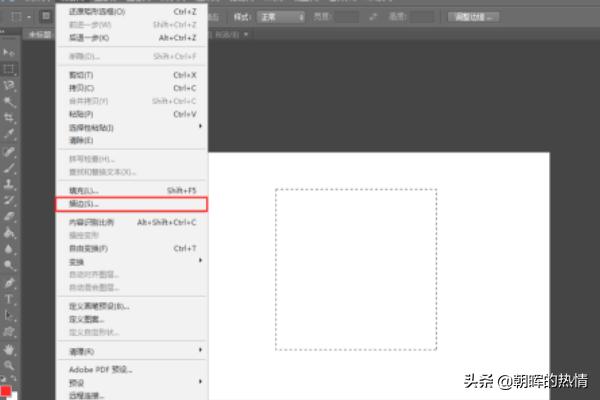Choose 自由变换 Ctrl+T menu item
This screenshot has height=400, width=600.
(x=132, y=249)
